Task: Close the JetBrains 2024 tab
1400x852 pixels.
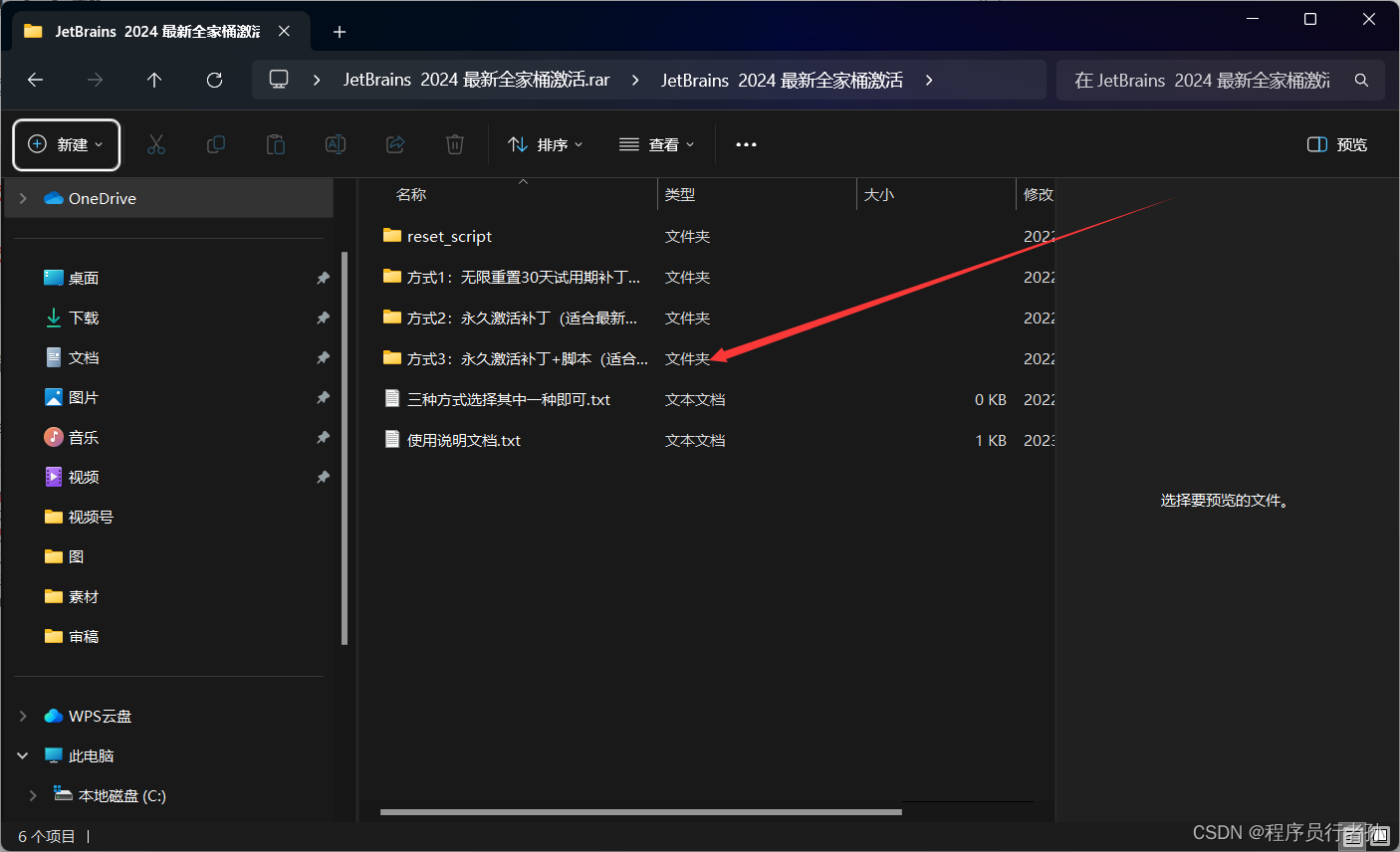Action: (284, 31)
